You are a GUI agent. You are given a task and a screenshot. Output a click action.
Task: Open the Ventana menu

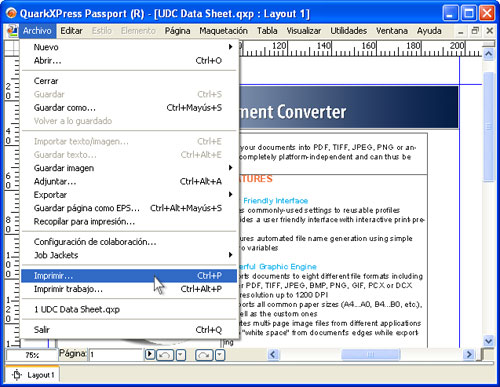click(392, 31)
